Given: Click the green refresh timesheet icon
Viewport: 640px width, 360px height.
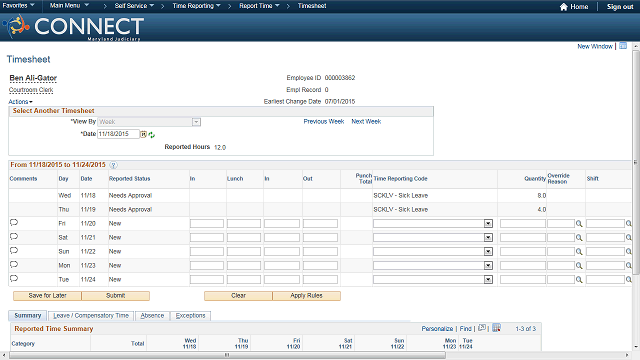Looking at the screenshot, I should coord(152,135).
